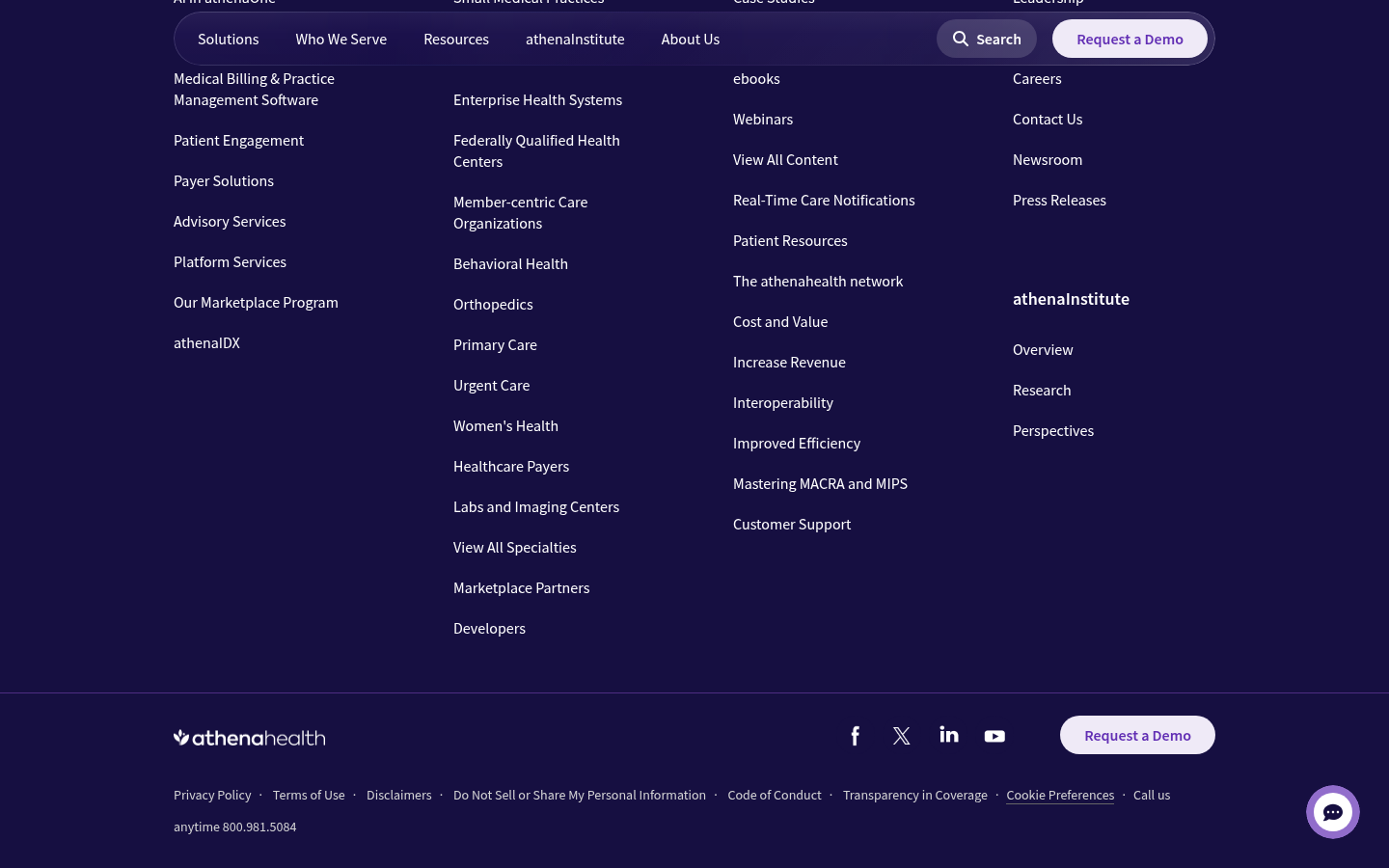Go to Customer Support
The width and height of the screenshot is (1389, 868).
(792, 524)
